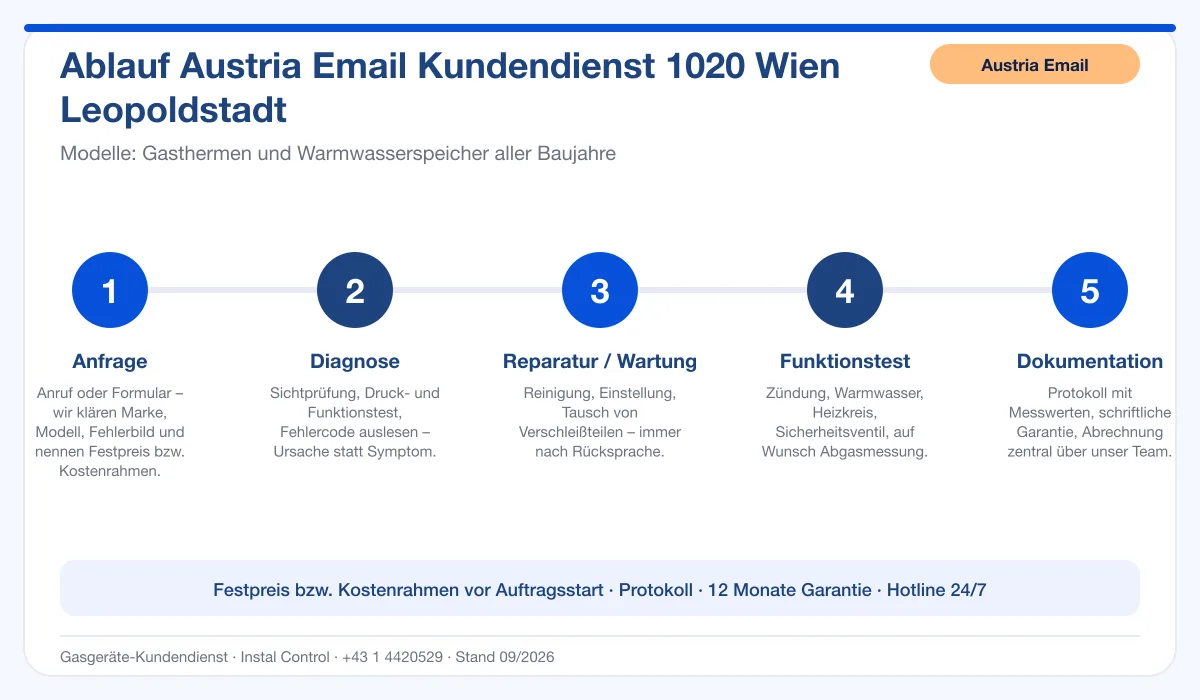Click the footer line with Instal Control phone number
This screenshot has width=1200, height=700.
(x=307, y=657)
